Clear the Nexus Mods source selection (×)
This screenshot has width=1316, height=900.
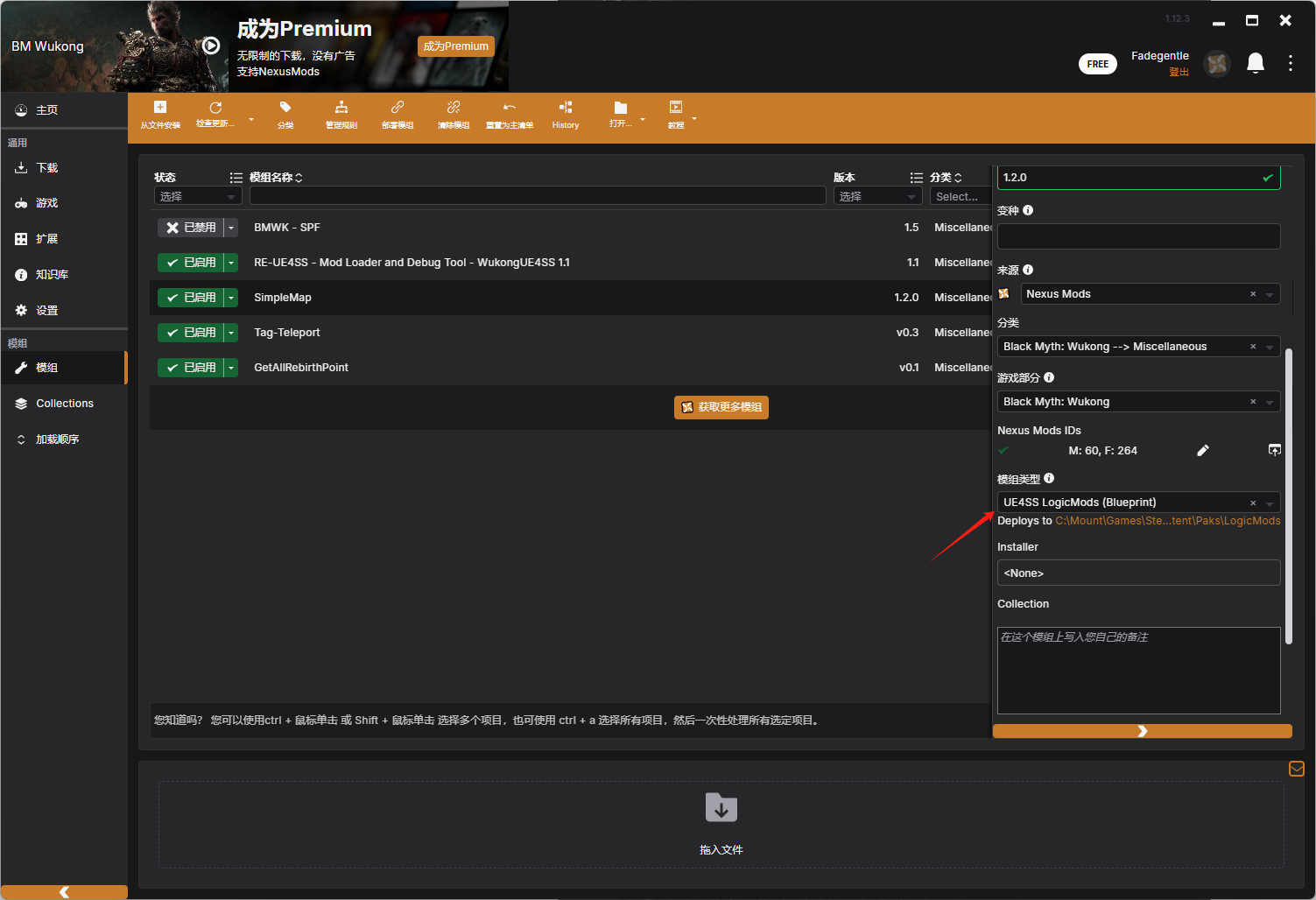tap(1253, 294)
